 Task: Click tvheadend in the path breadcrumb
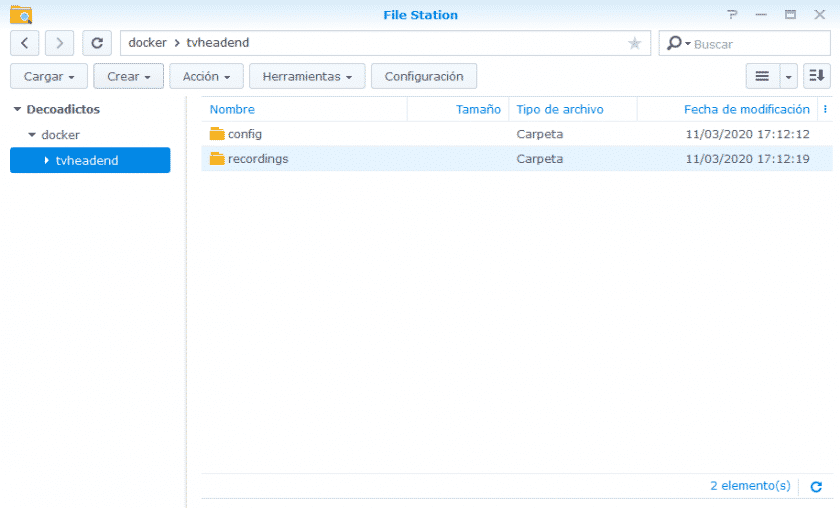pos(218,43)
